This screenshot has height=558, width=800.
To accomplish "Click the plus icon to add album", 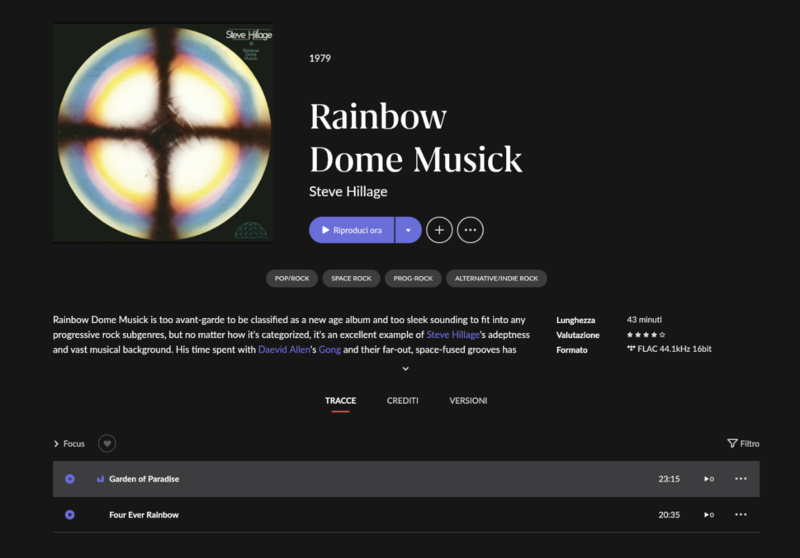I will [x=439, y=230].
